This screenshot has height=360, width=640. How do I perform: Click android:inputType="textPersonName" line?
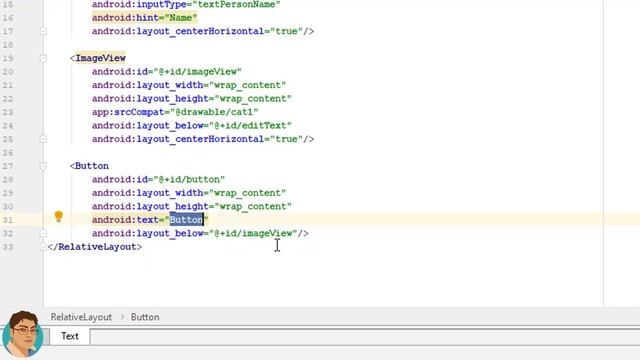[x=186, y=4]
